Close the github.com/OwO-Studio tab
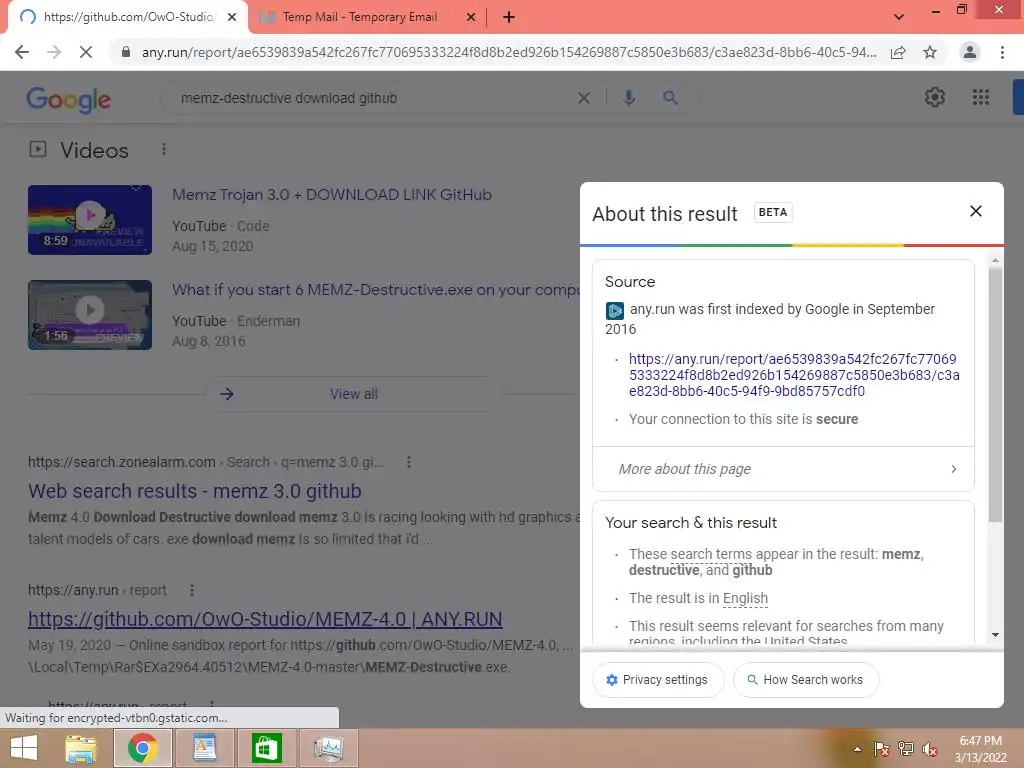Viewport: 1024px width, 768px height. [x=232, y=18]
